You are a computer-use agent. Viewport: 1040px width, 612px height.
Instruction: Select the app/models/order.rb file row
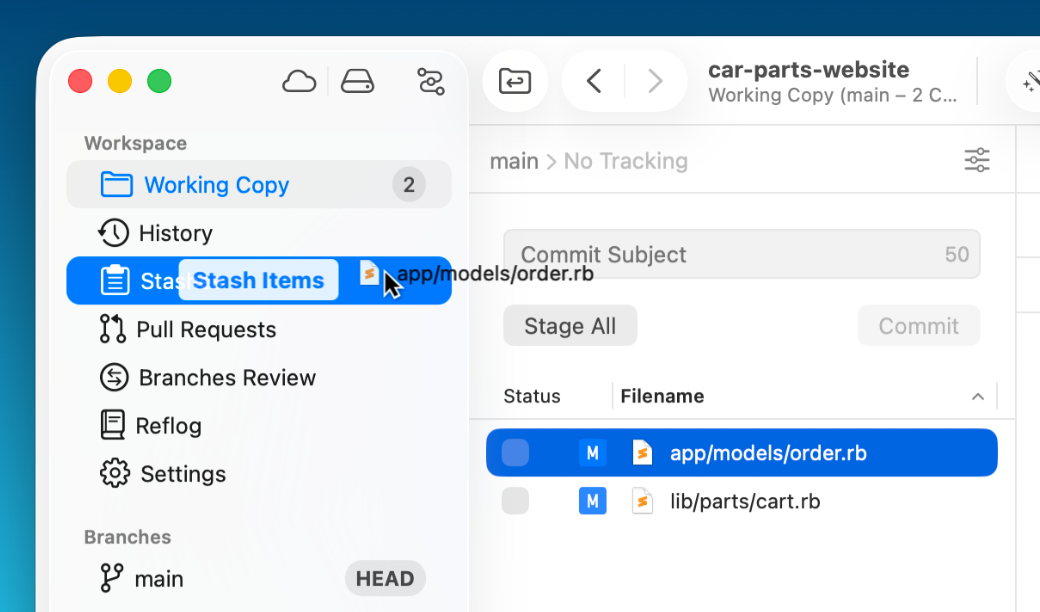(x=742, y=453)
